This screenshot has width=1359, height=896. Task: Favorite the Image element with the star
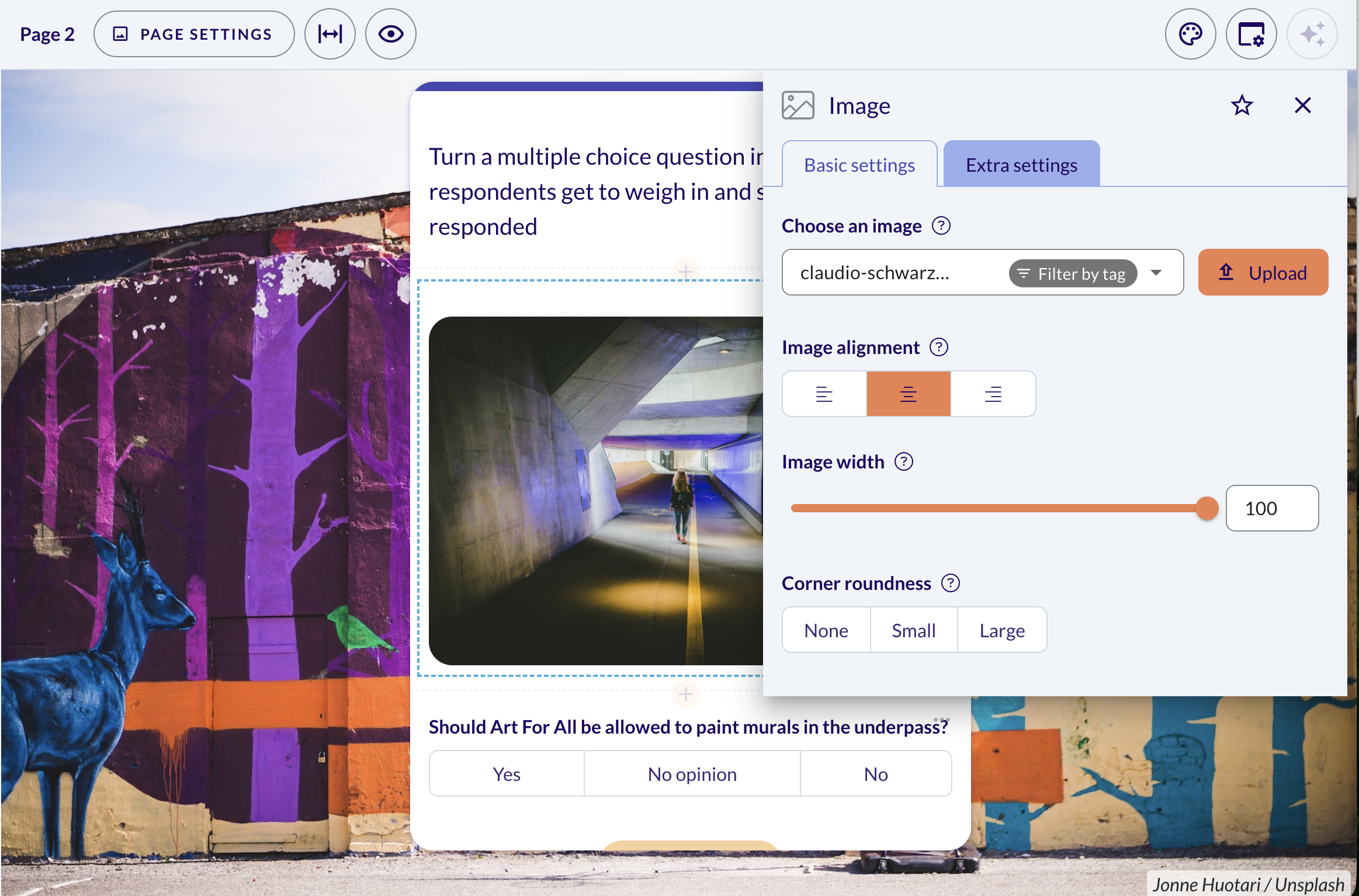click(x=1242, y=106)
